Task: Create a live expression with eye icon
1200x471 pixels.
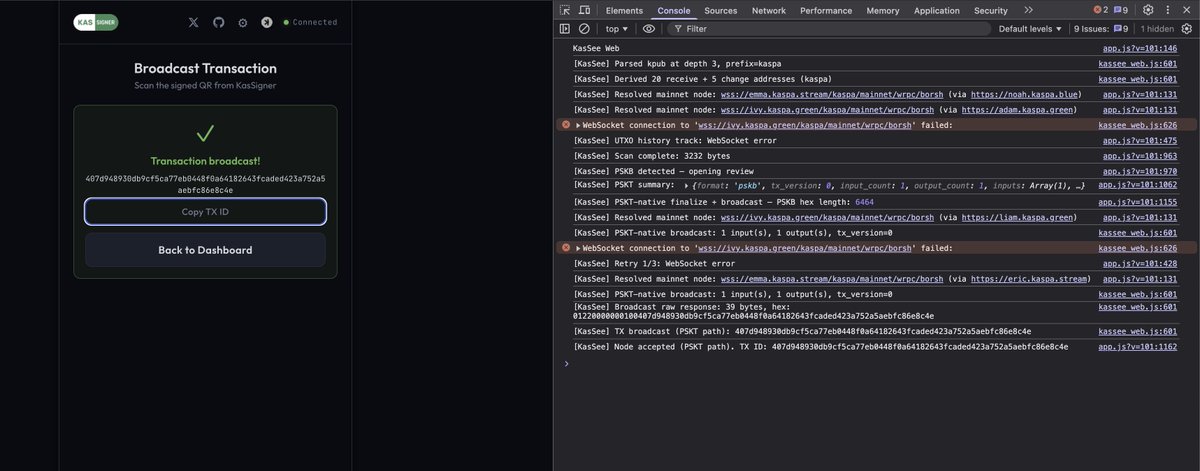Action: pos(649,29)
